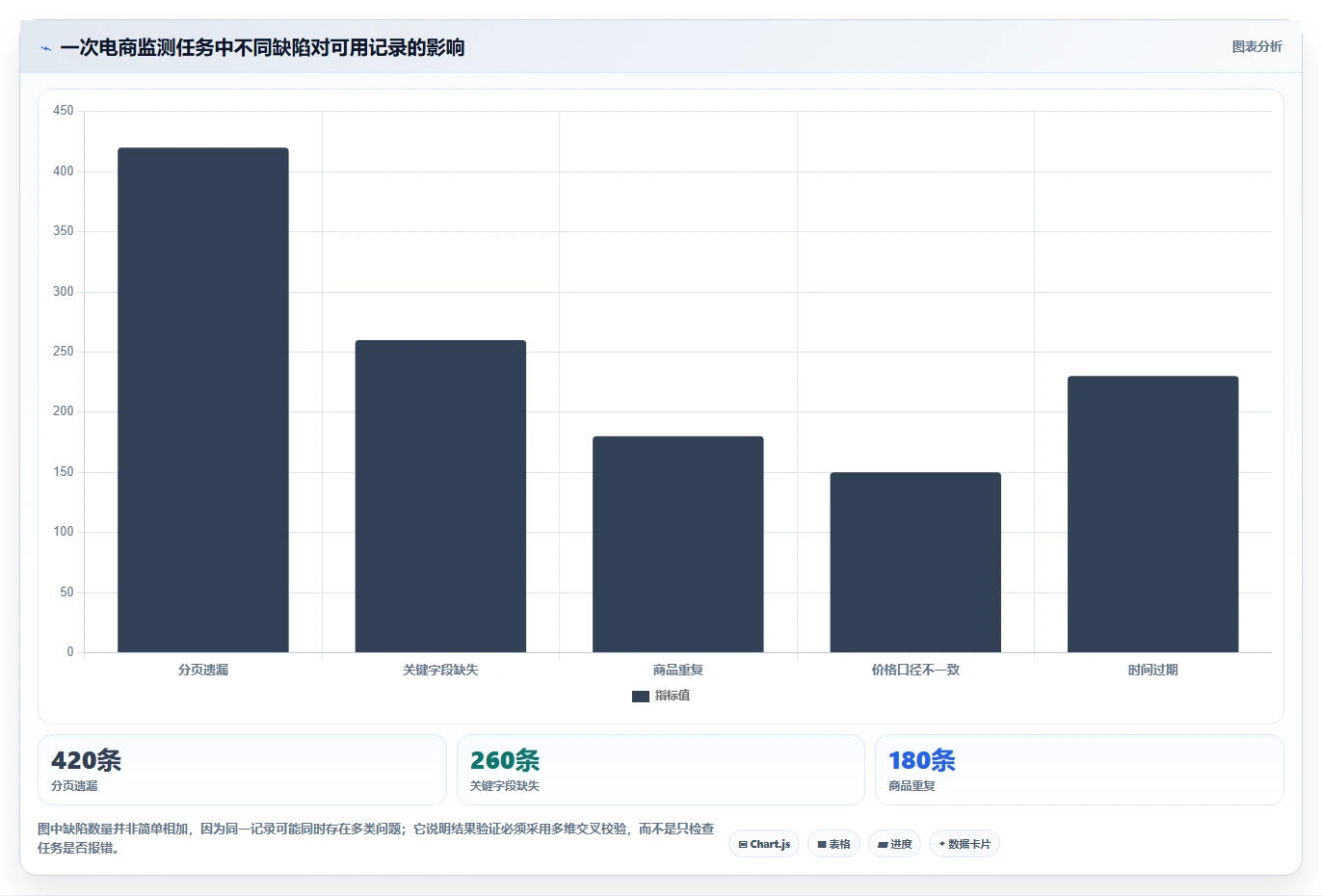Click the lightning icon beside the title
The image size is (1322, 896).
point(45,48)
